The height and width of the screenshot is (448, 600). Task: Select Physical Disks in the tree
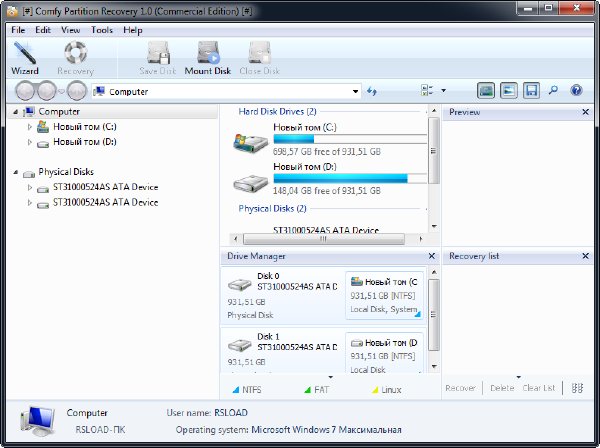pyautogui.click(x=66, y=172)
